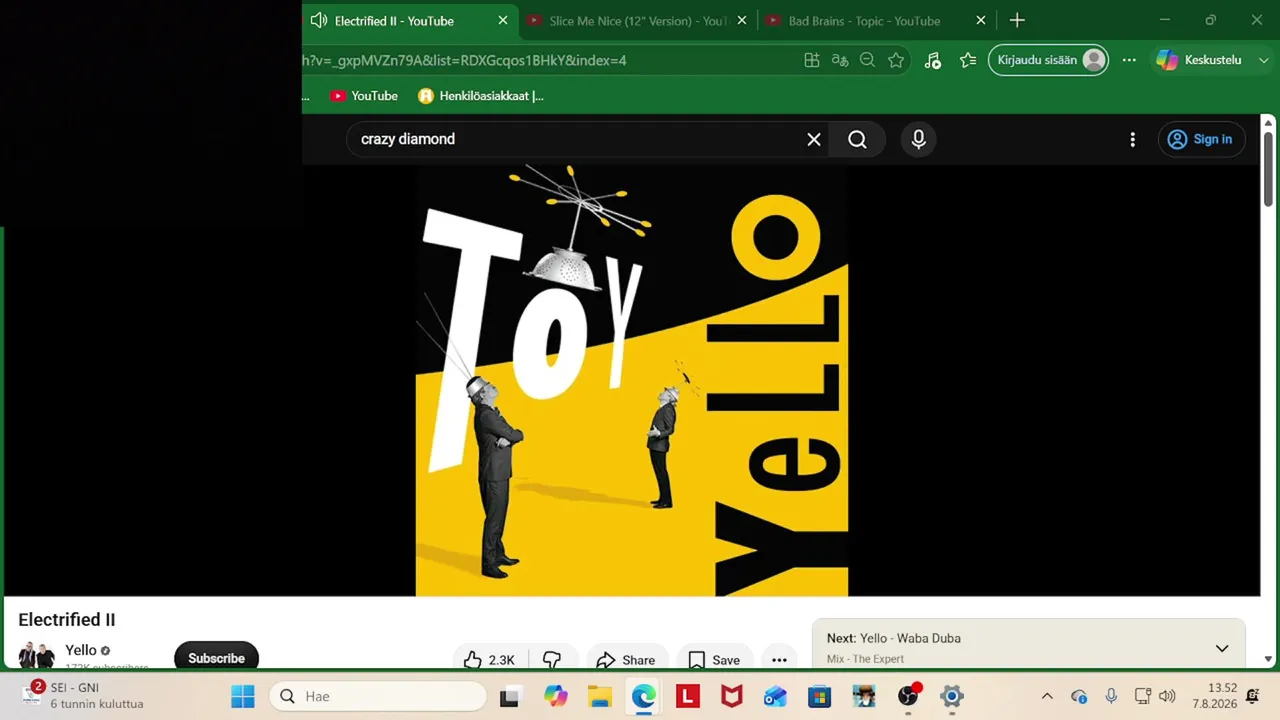
Task: Click the audio playing speaker icon on the tab
Action: tap(319, 21)
